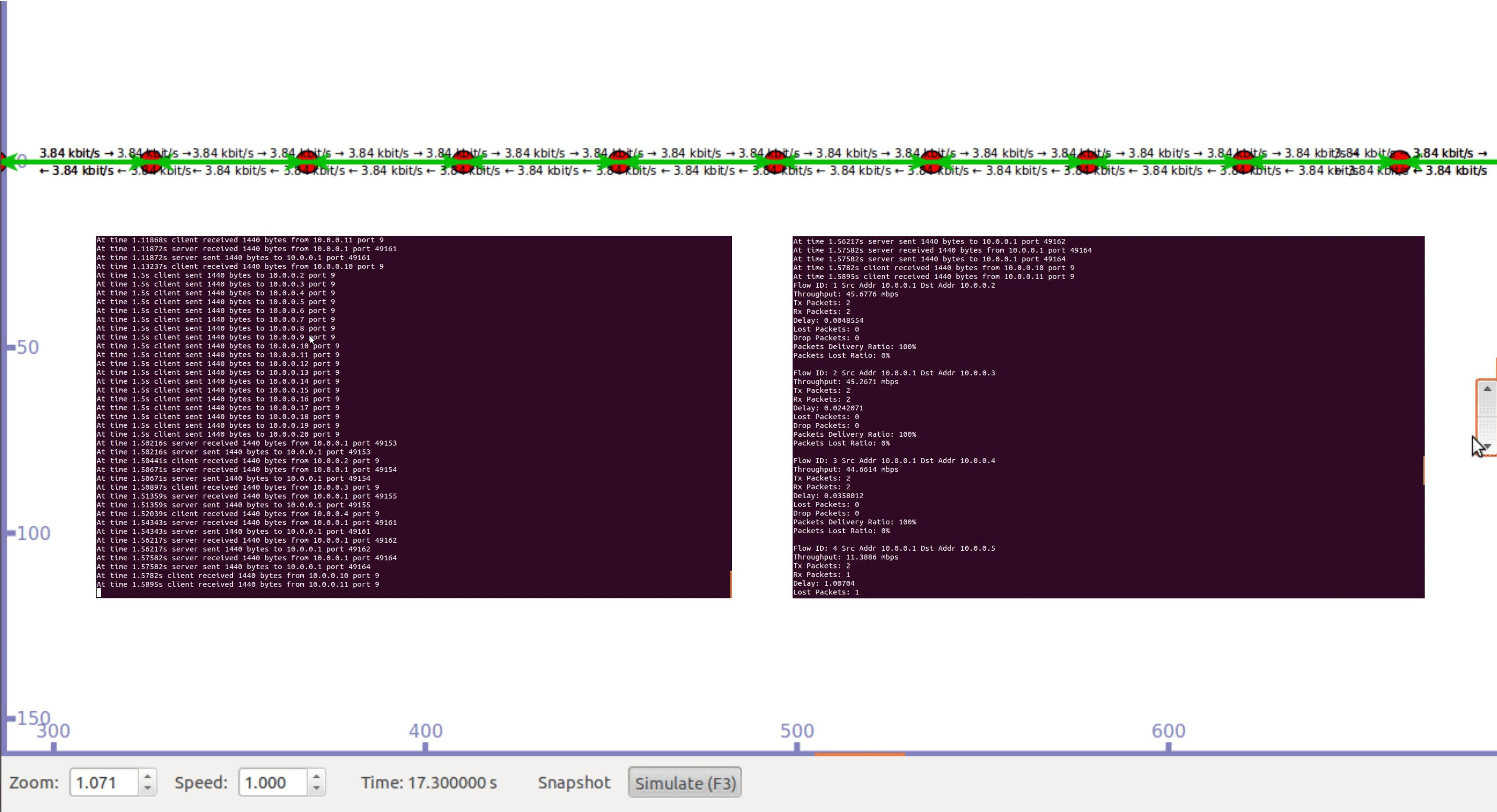
Task: Decrease Zoom with the down stepper
Action: point(147,788)
